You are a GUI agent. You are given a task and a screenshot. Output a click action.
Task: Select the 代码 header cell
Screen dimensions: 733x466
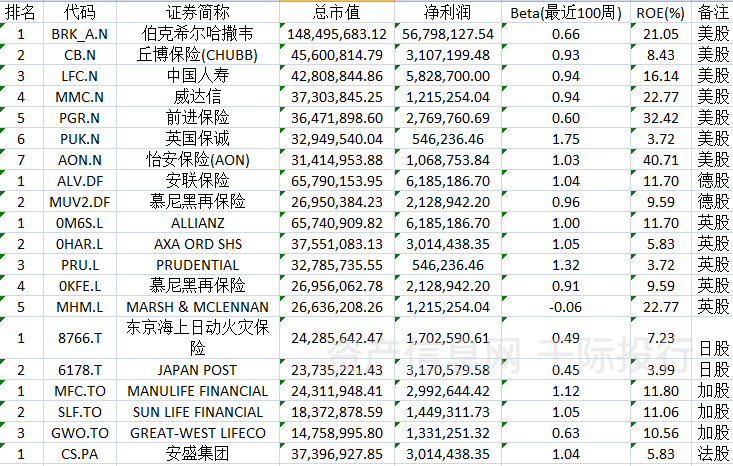coord(79,12)
